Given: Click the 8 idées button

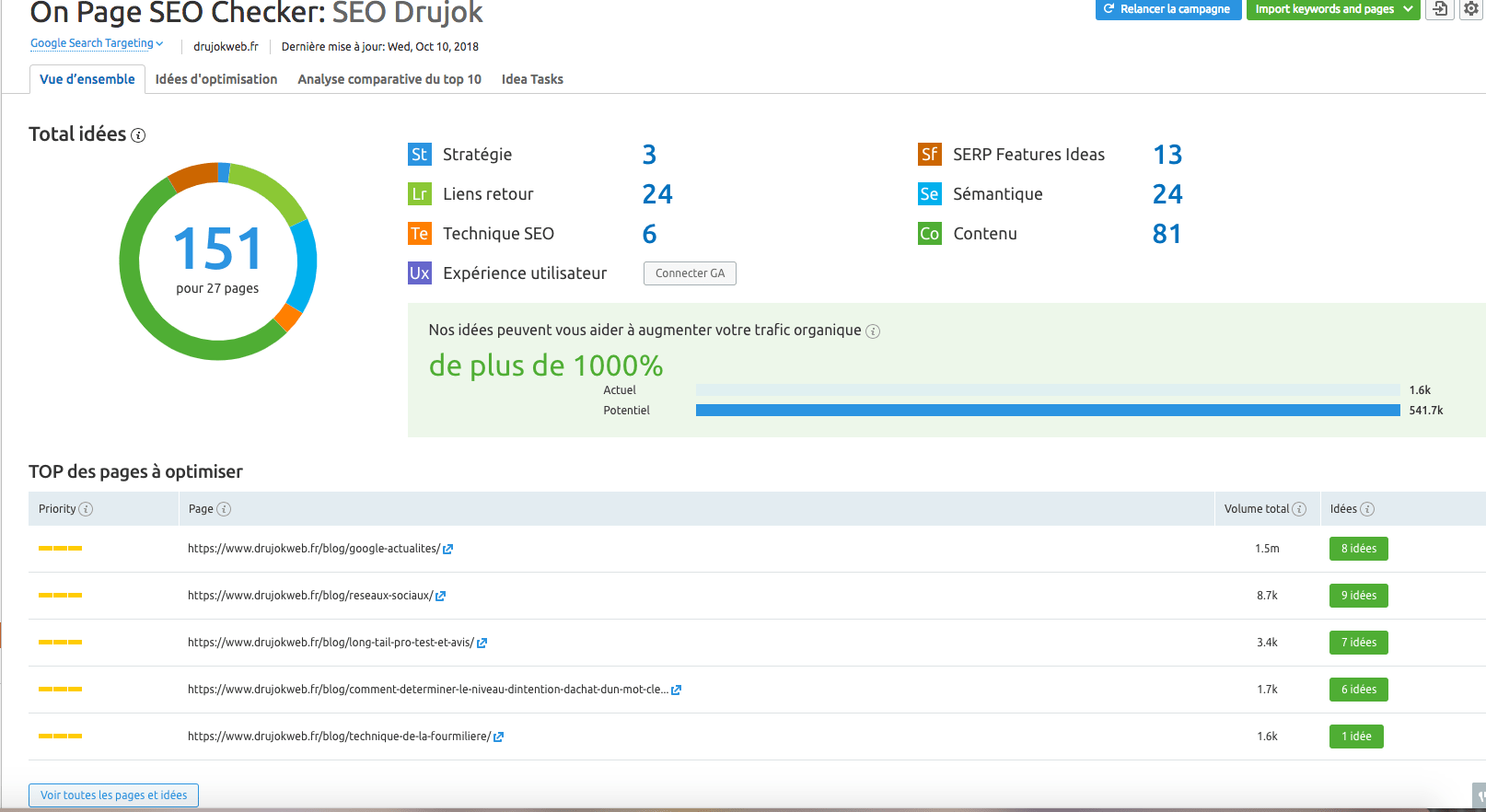Looking at the screenshot, I should [1358, 549].
